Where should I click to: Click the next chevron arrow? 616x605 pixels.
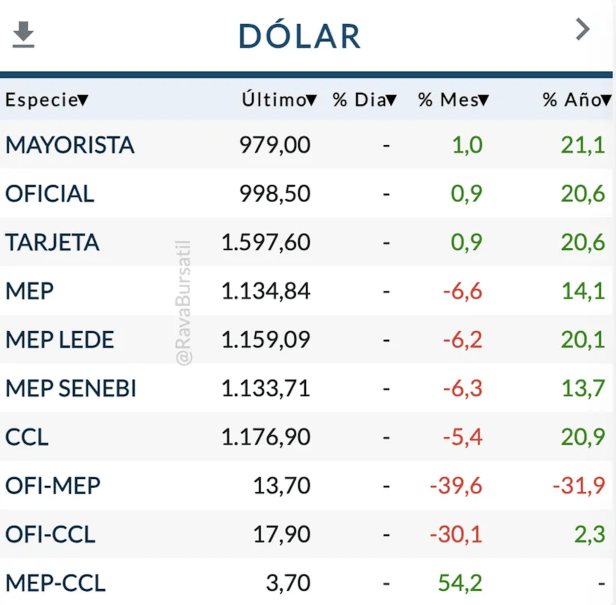[x=583, y=30]
